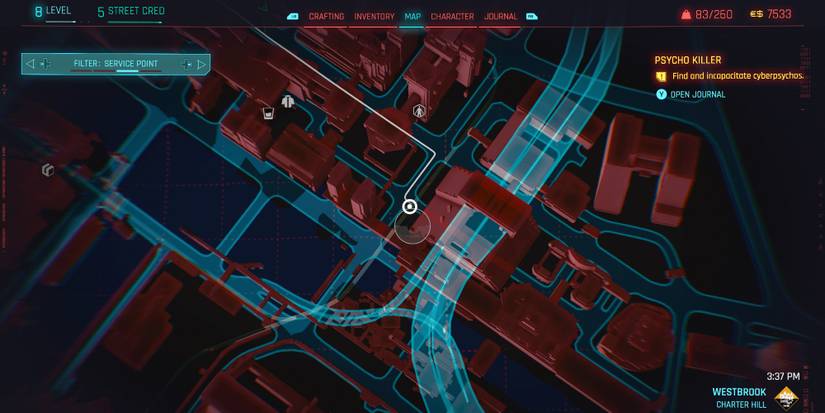This screenshot has width=825, height=413.
Task: Click the red carry weight icon
Action: pos(686,15)
